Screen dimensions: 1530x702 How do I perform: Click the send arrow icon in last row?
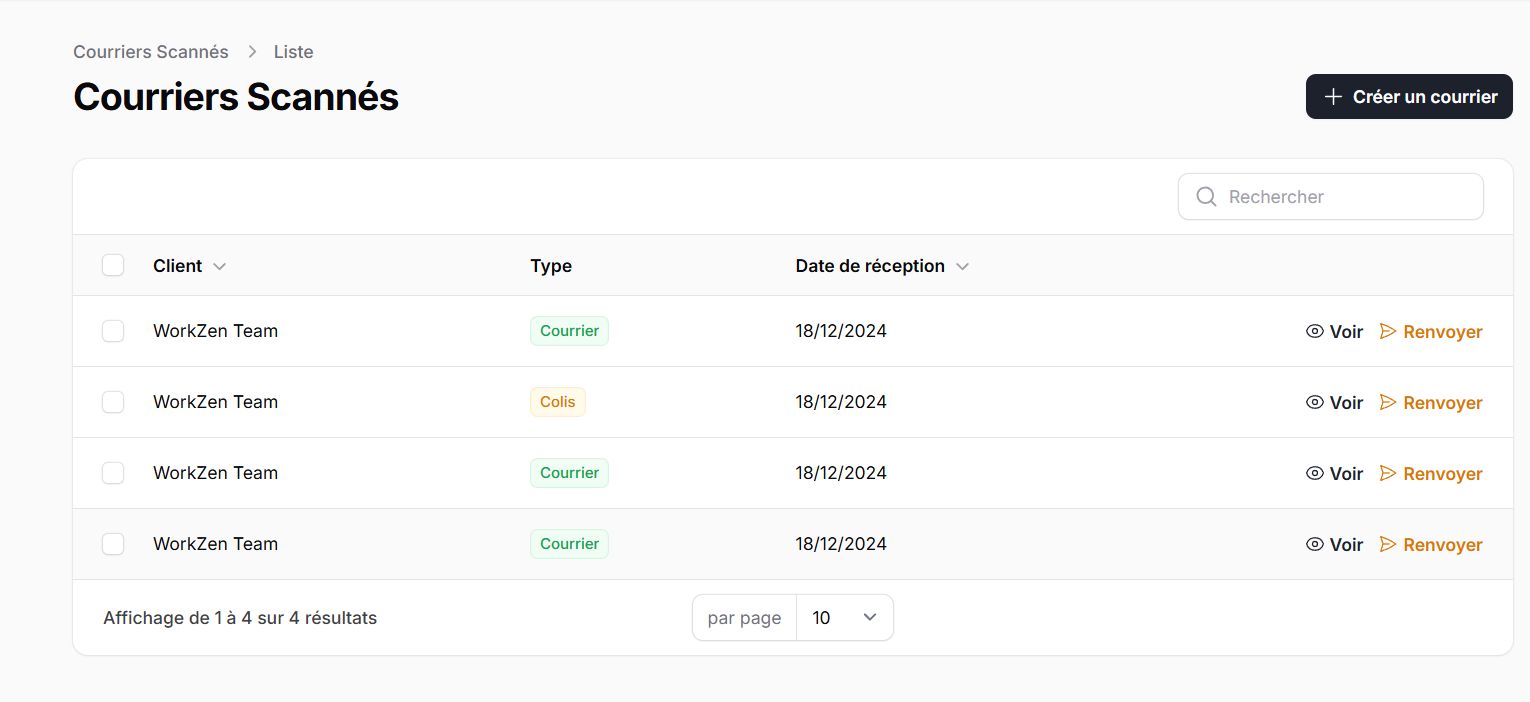(1388, 544)
